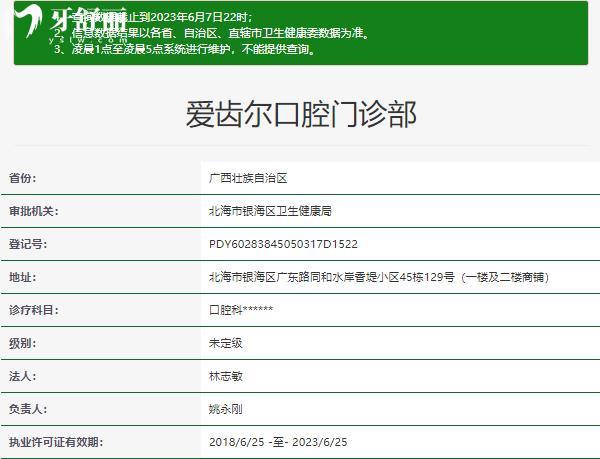Image resolution: width=600 pixels, height=459 pixels.
Task: Click the legal person name 林志敏
Action: coord(226,376)
